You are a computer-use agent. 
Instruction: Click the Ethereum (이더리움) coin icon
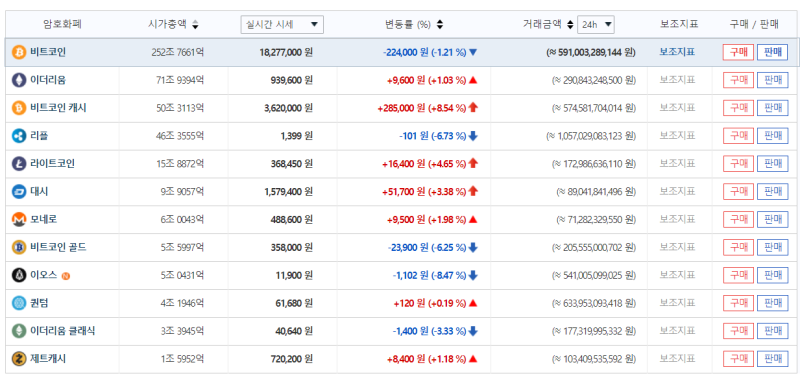19,80
